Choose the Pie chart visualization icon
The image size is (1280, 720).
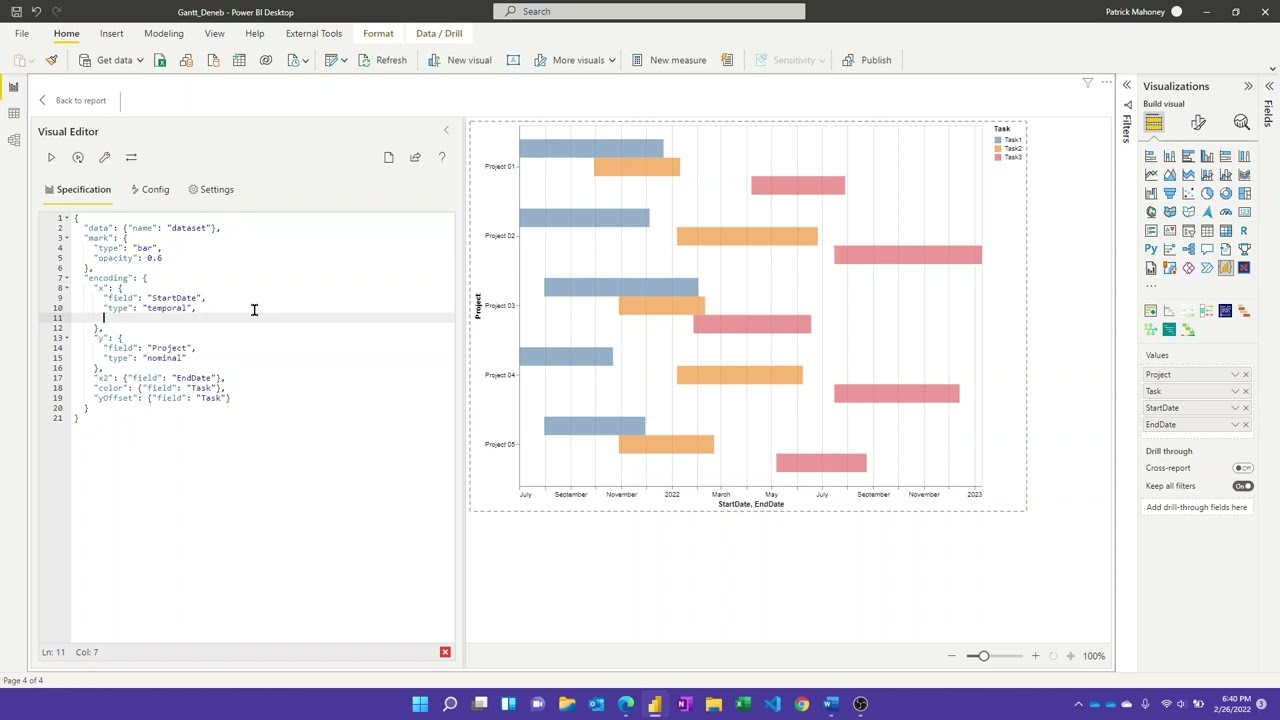(1207, 193)
